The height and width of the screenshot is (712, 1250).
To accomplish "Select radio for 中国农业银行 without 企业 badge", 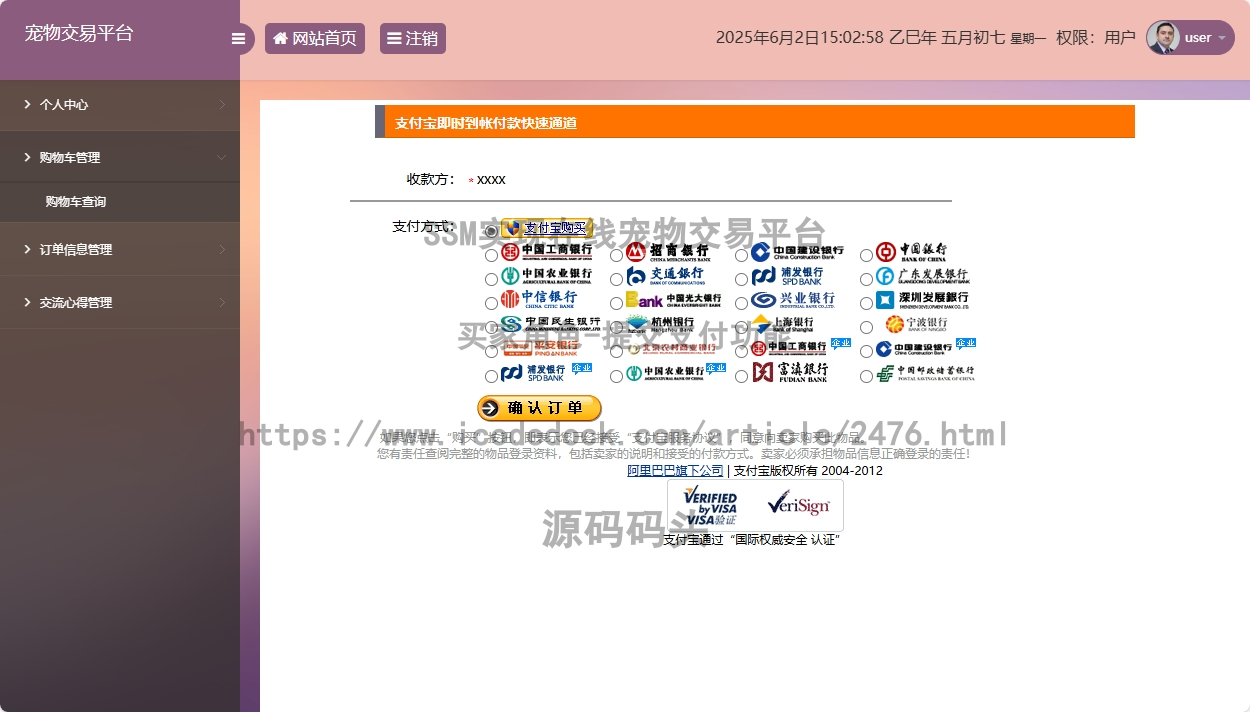I will [491, 279].
